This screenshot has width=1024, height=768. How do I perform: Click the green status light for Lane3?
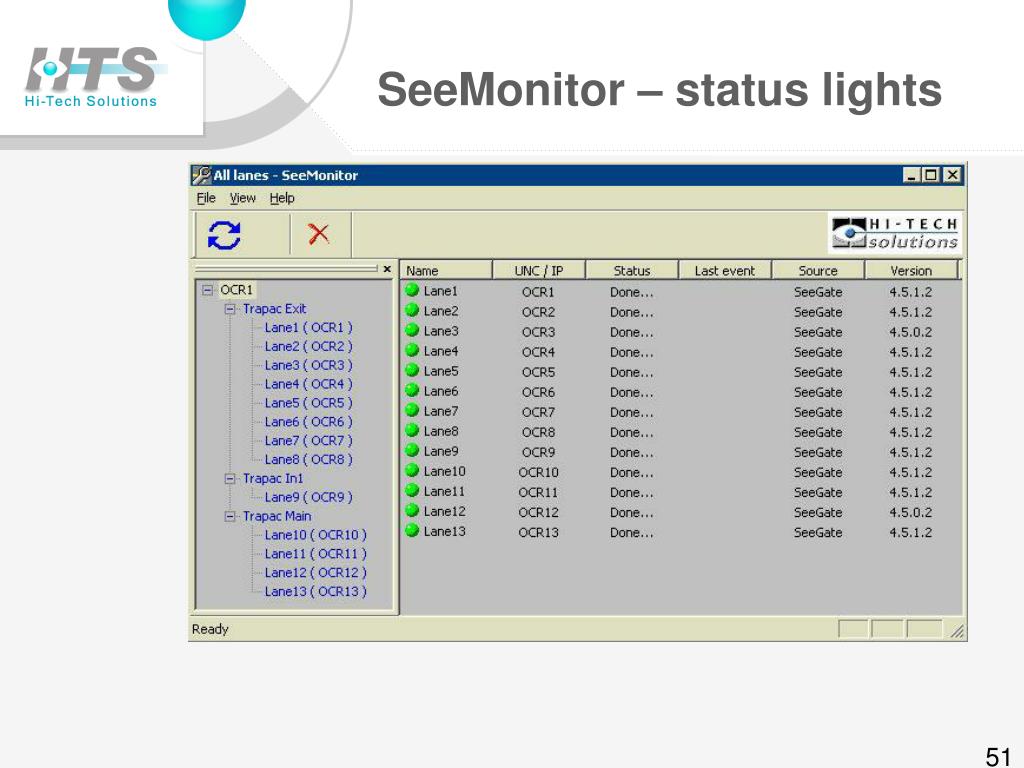(412, 330)
